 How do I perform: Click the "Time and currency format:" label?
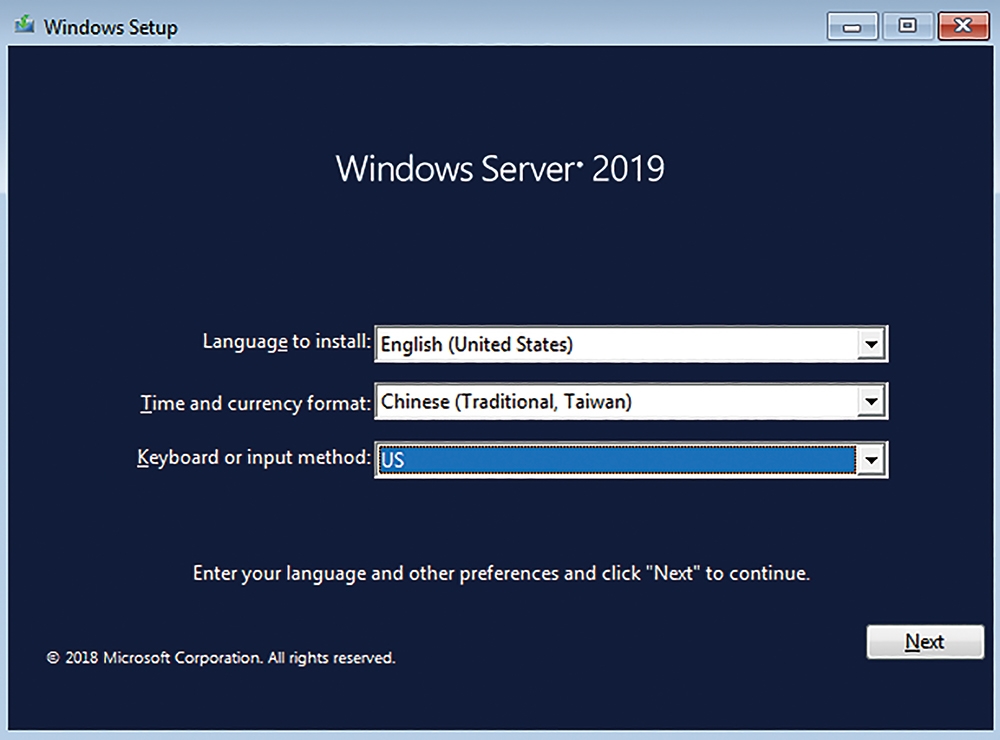(x=255, y=403)
